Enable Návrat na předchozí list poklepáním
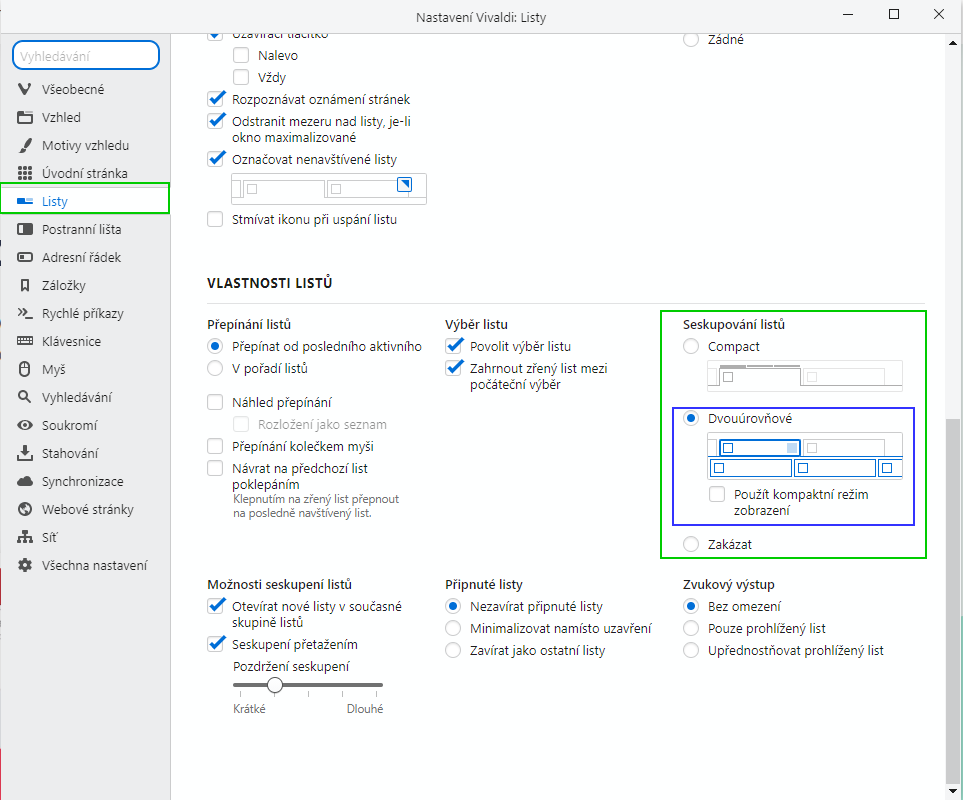 click(x=215, y=468)
